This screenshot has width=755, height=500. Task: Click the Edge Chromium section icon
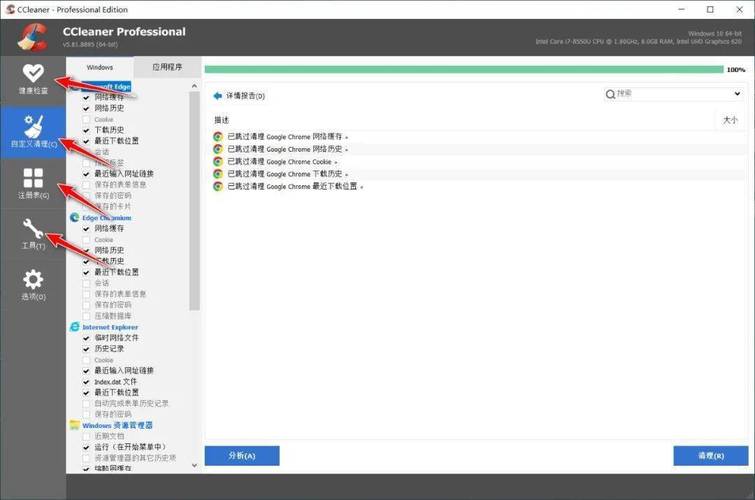(74, 217)
